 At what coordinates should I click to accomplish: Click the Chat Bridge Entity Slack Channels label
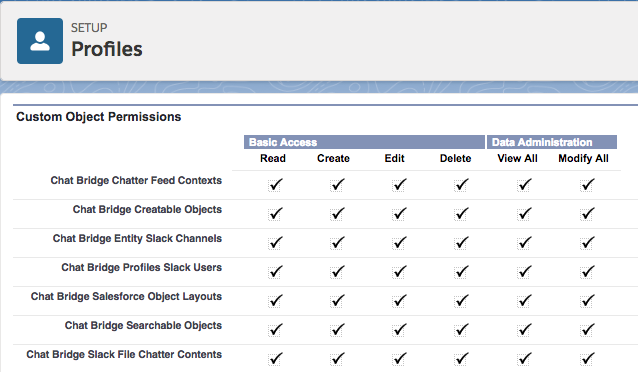137,238
